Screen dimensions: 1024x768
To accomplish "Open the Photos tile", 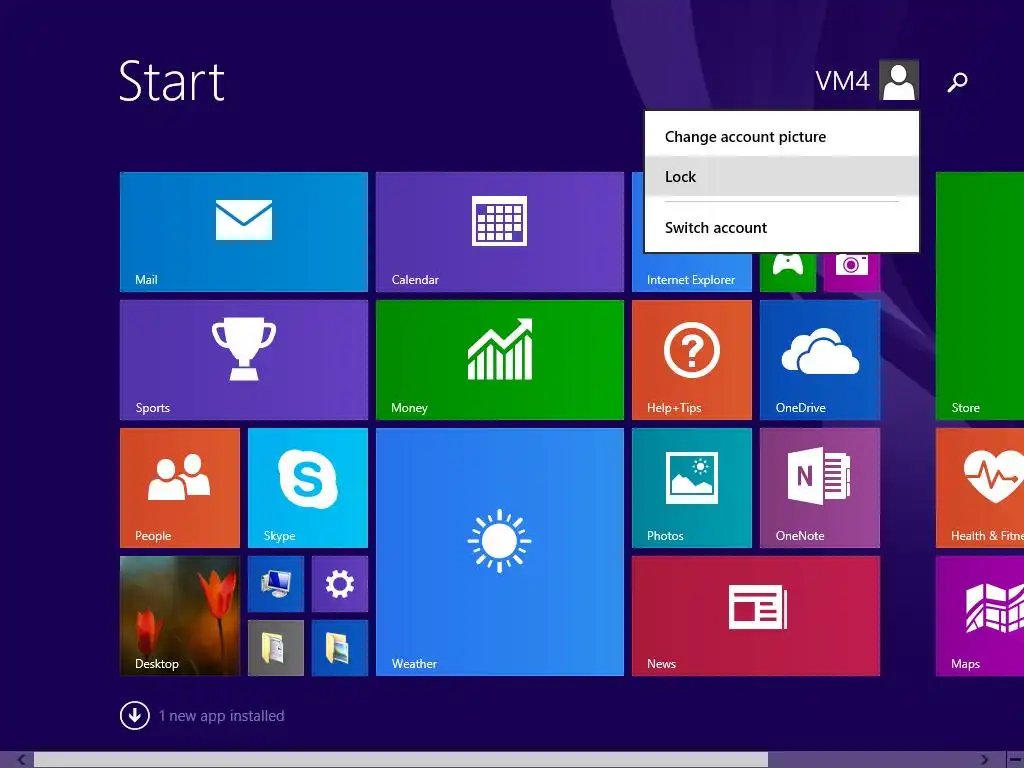I will point(692,488).
